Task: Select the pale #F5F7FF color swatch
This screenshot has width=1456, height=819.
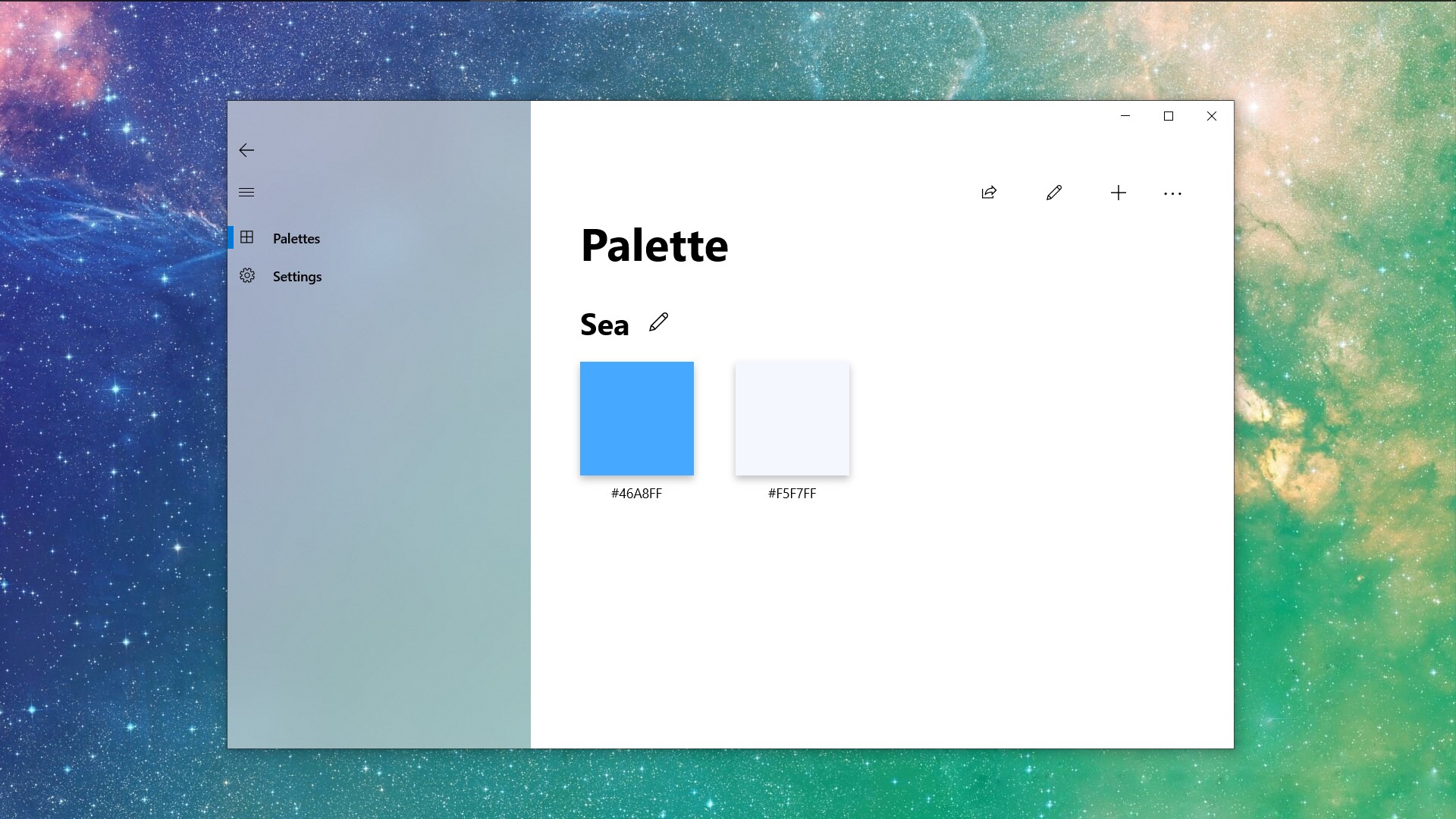Action: point(792,419)
